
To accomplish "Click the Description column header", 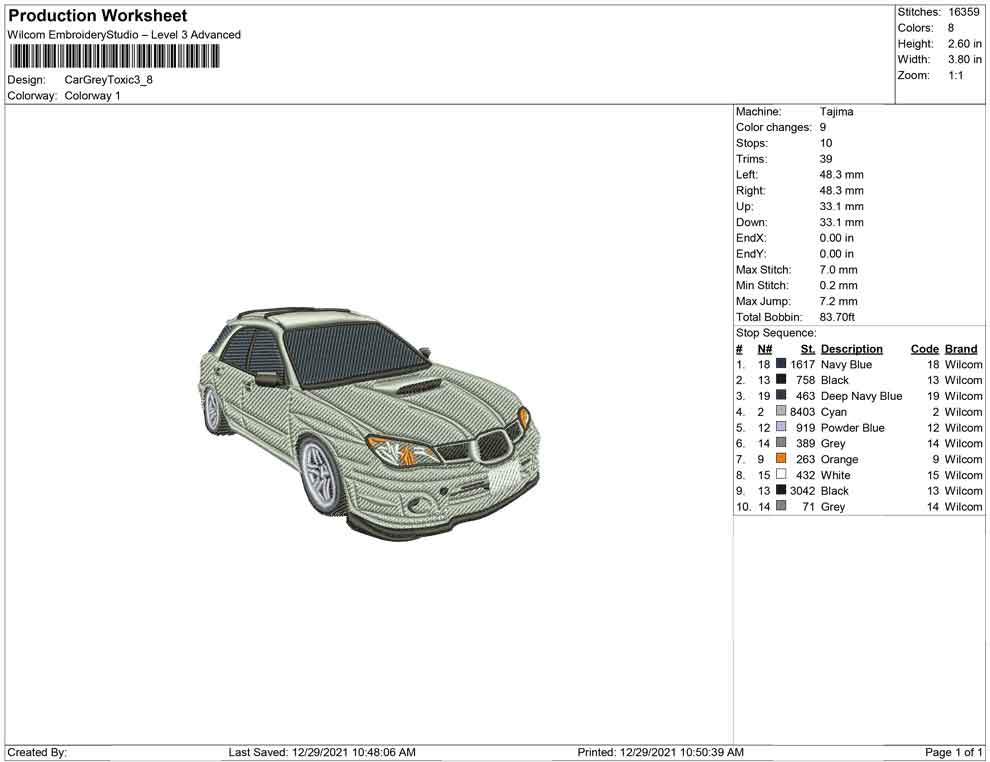I will tap(852, 348).
